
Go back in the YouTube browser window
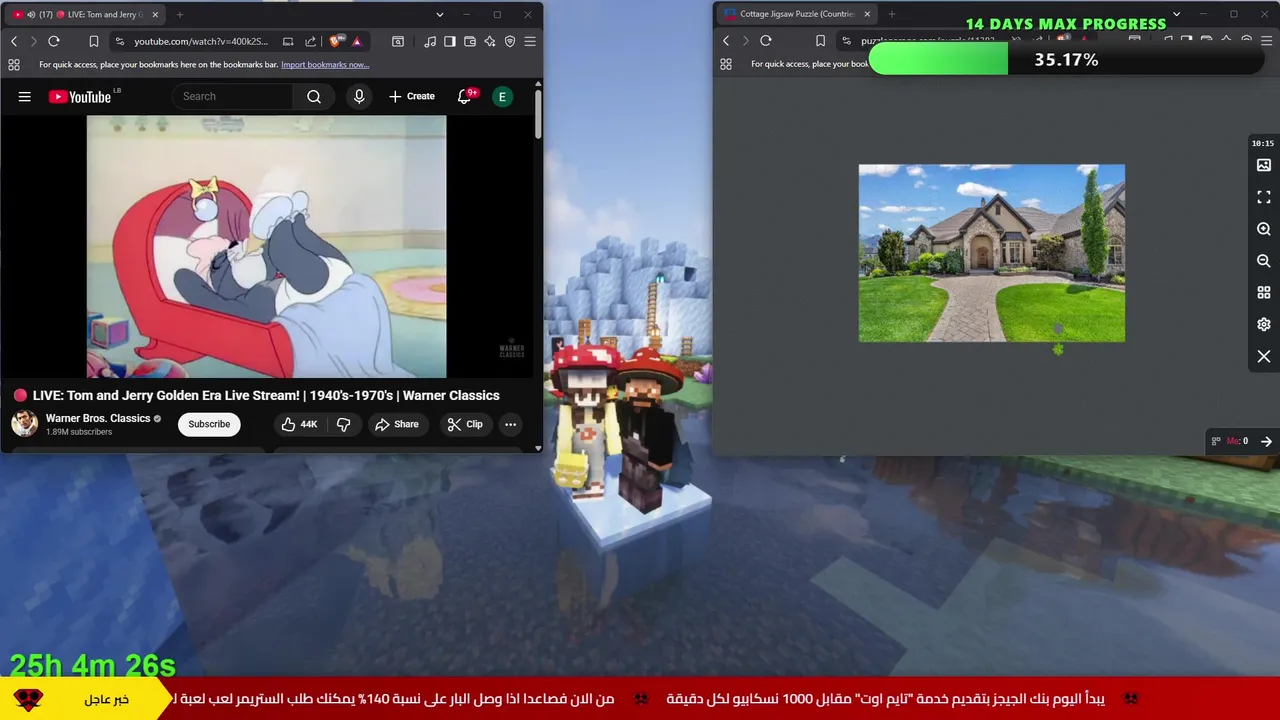pos(14,41)
